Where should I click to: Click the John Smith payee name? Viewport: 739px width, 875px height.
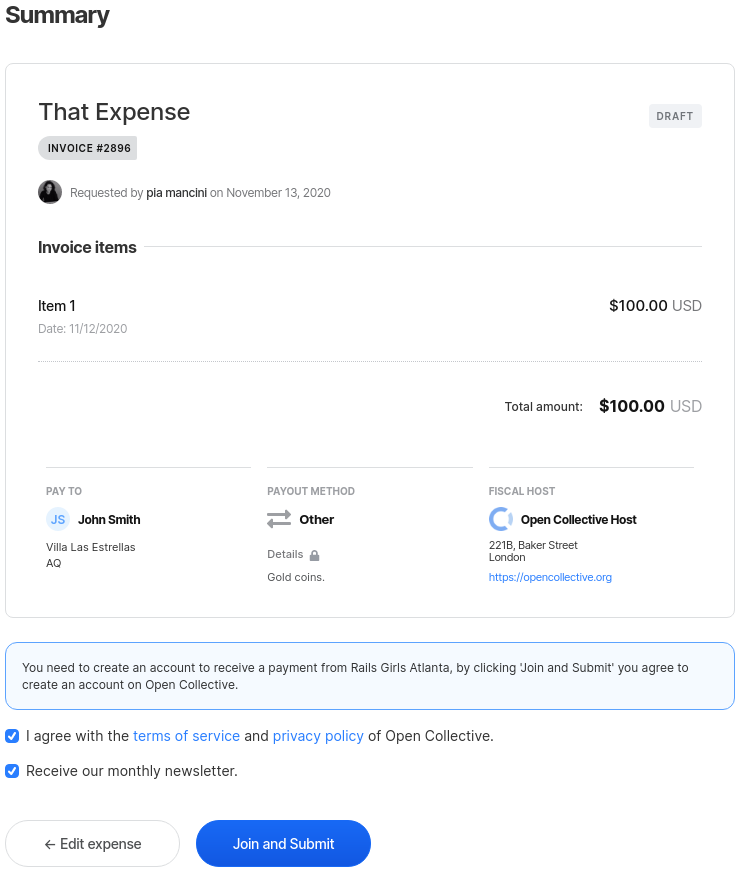pyautogui.click(x=109, y=519)
